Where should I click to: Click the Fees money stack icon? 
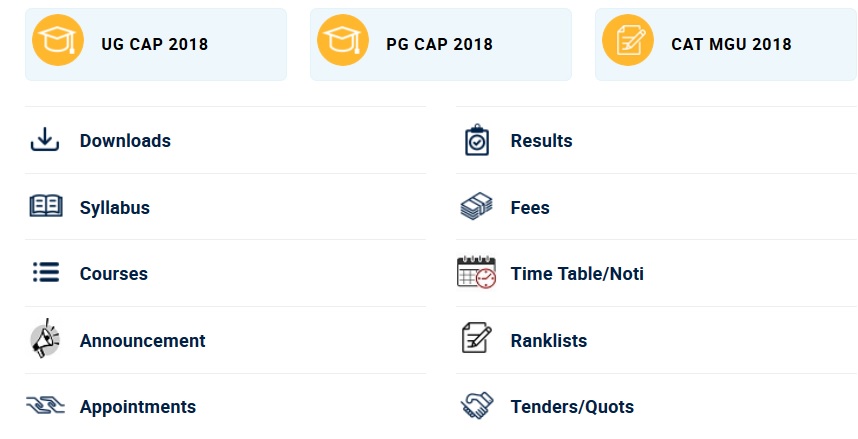477,206
